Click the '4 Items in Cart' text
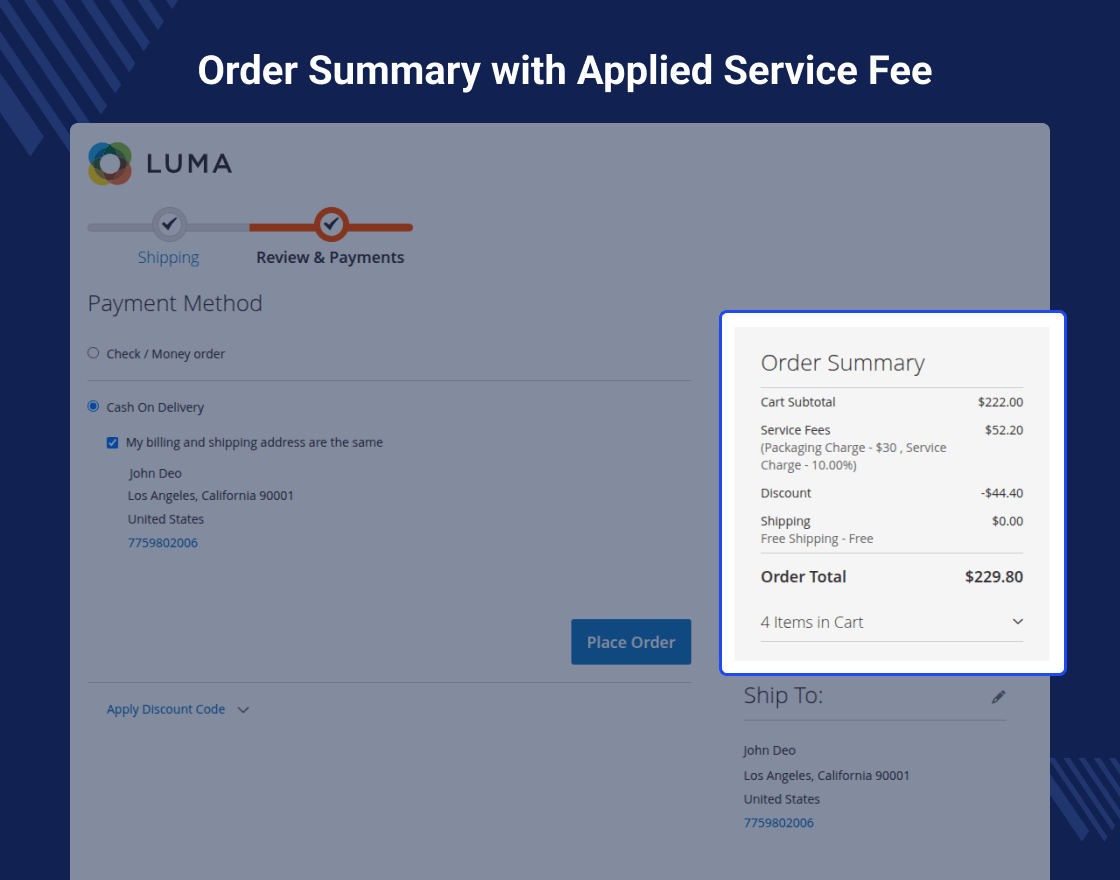Image resolution: width=1120 pixels, height=880 pixels. point(811,622)
